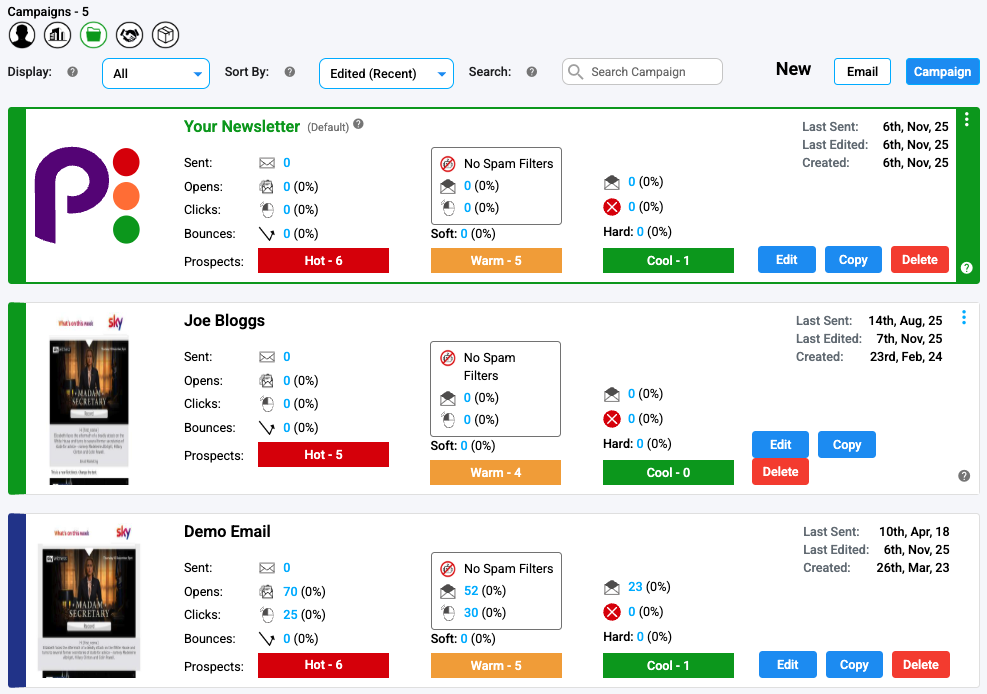Open the package box icon

tap(165, 36)
